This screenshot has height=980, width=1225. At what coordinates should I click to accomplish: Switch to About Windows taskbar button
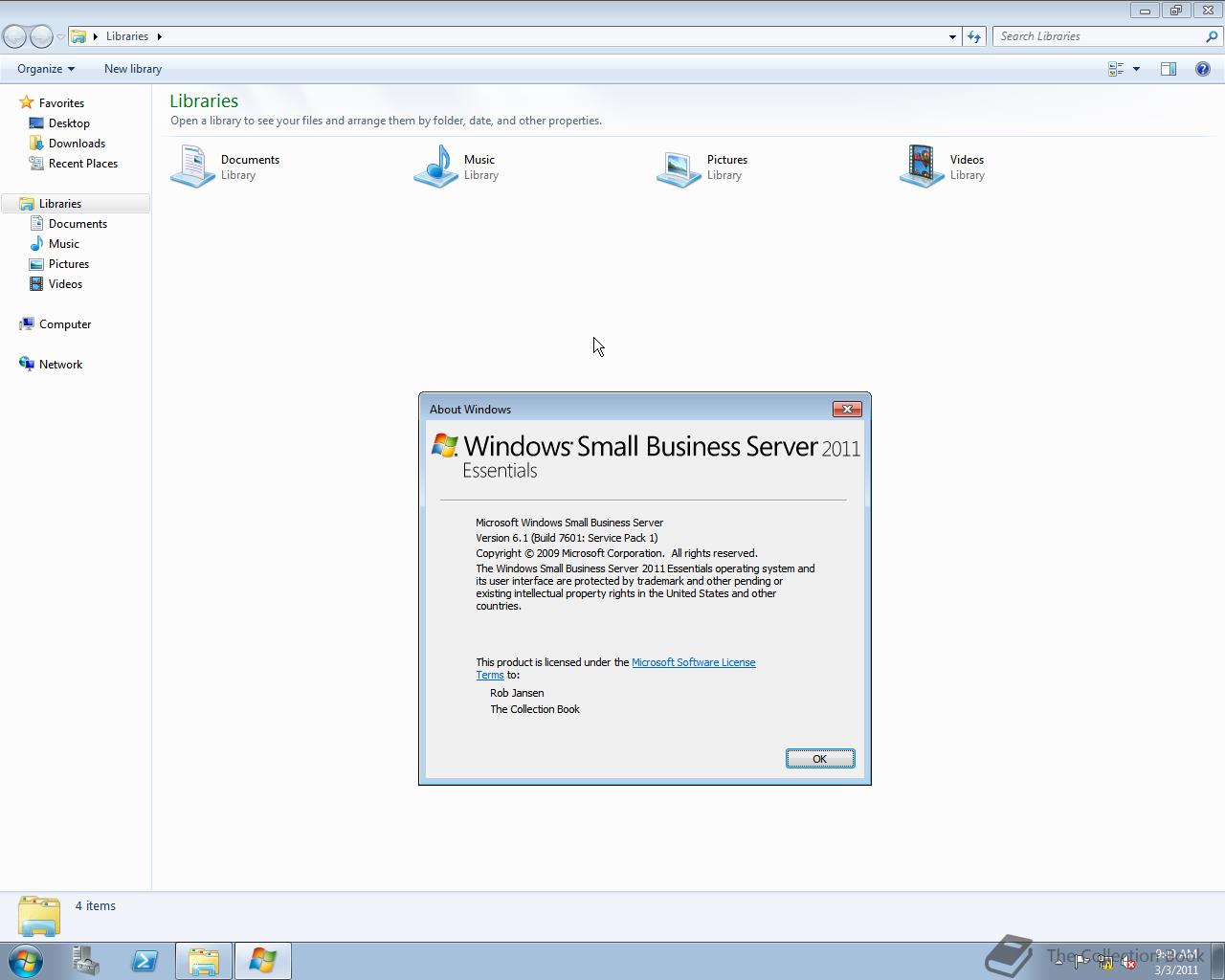[262, 961]
